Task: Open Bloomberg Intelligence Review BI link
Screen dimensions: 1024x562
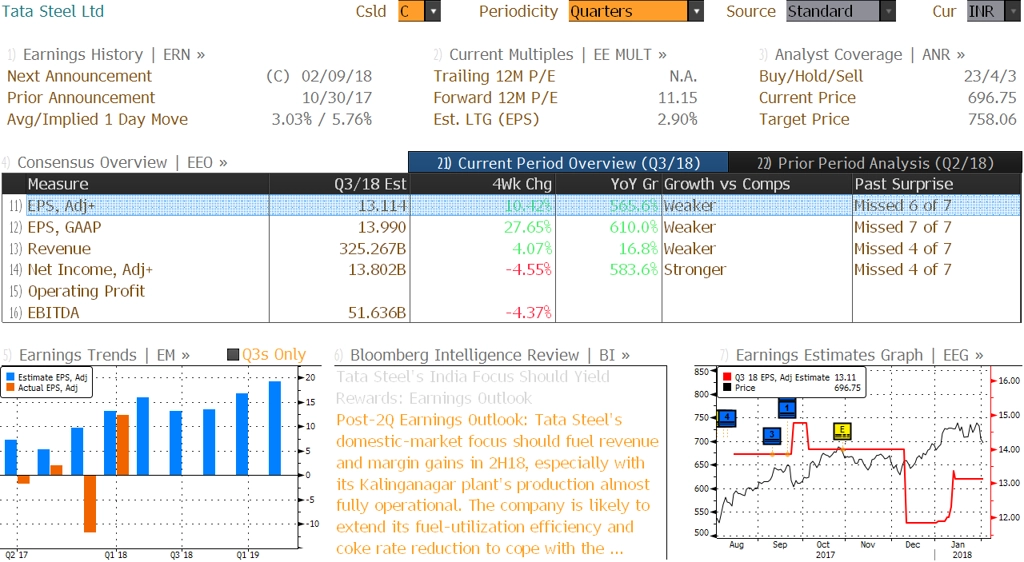Action: pos(490,355)
